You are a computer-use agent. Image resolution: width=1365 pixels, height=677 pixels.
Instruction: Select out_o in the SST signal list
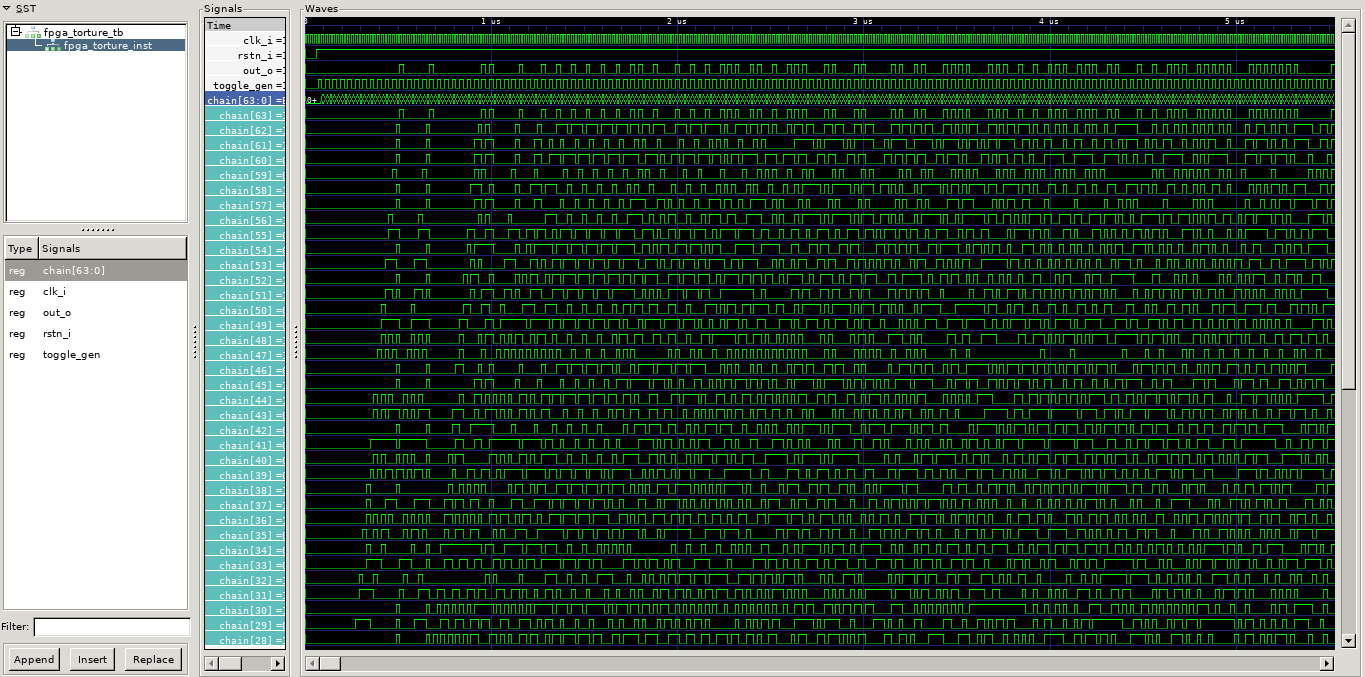(x=96, y=312)
